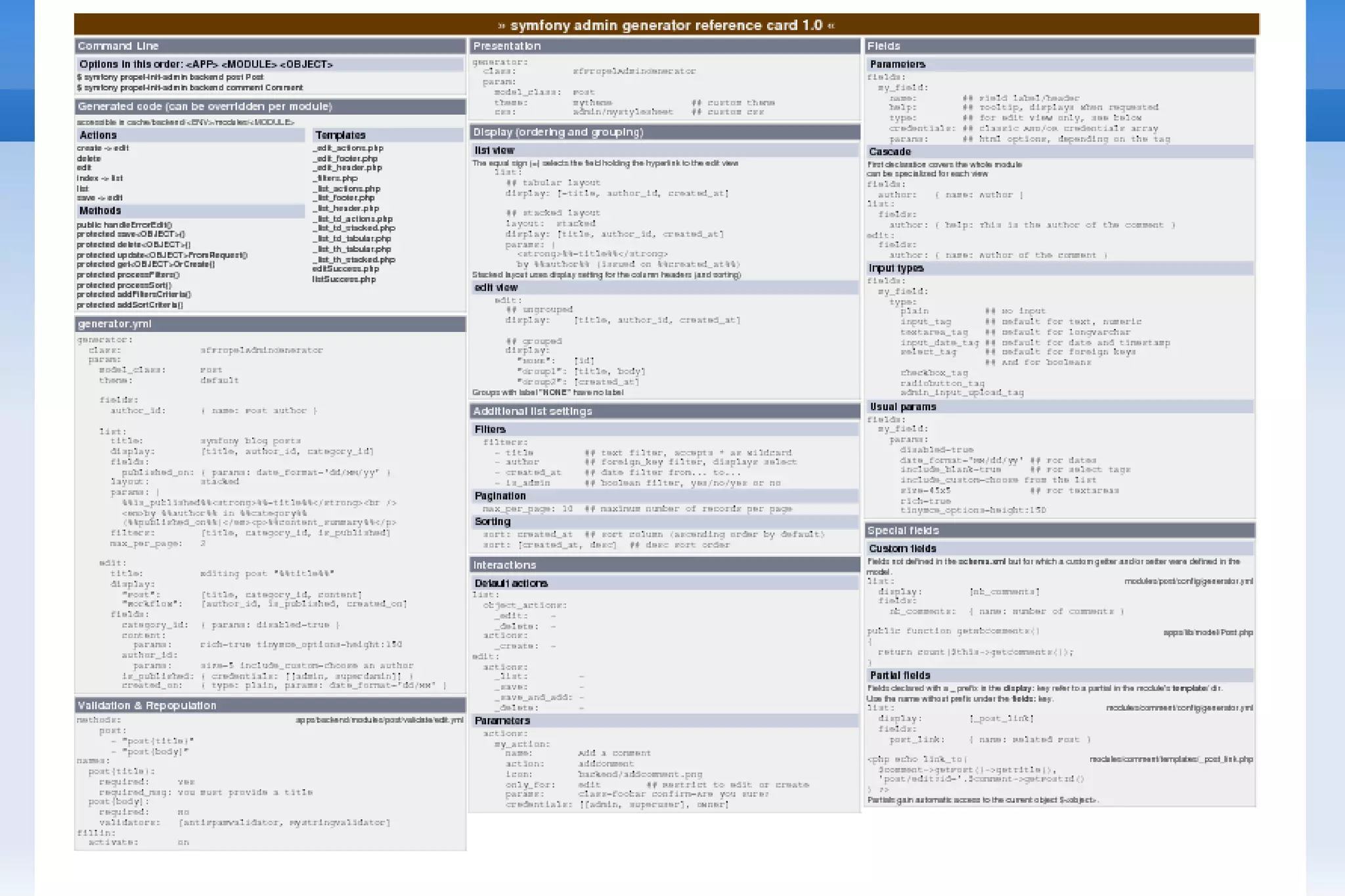The height and width of the screenshot is (896, 1345).
Task: Click the Filters subheading
Action: tap(665, 429)
